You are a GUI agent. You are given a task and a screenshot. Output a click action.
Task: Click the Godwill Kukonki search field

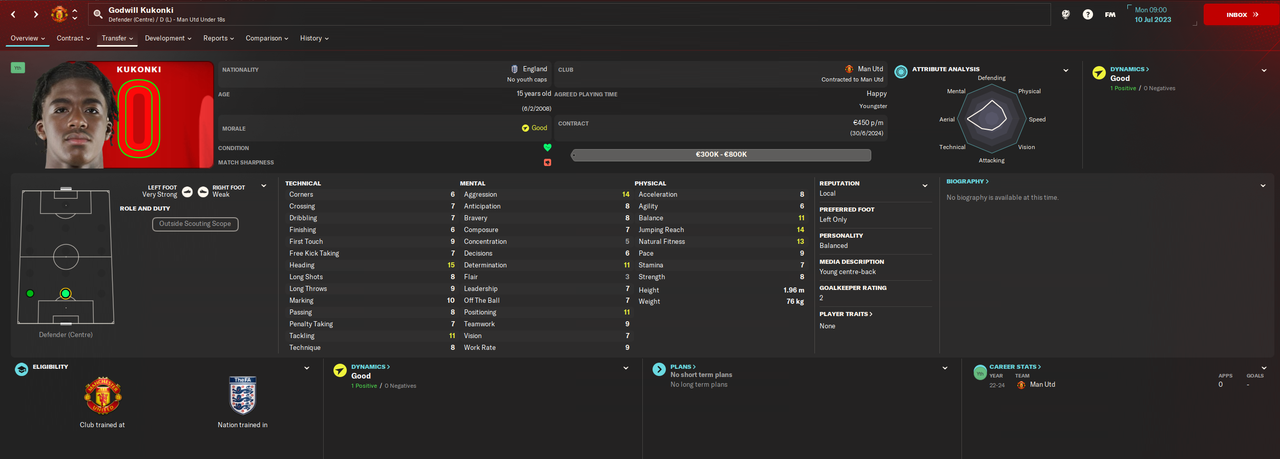point(570,15)
